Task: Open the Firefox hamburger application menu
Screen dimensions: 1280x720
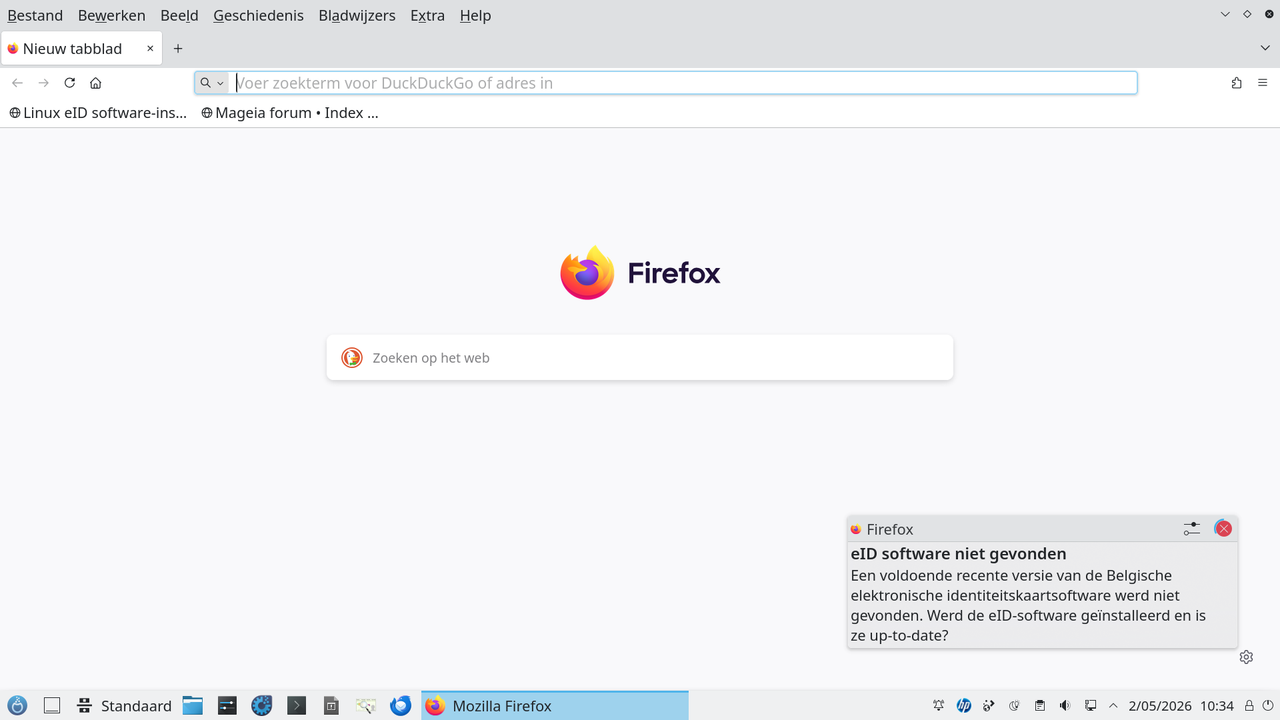Action: pyautogui.click(x=1263, y=83)
